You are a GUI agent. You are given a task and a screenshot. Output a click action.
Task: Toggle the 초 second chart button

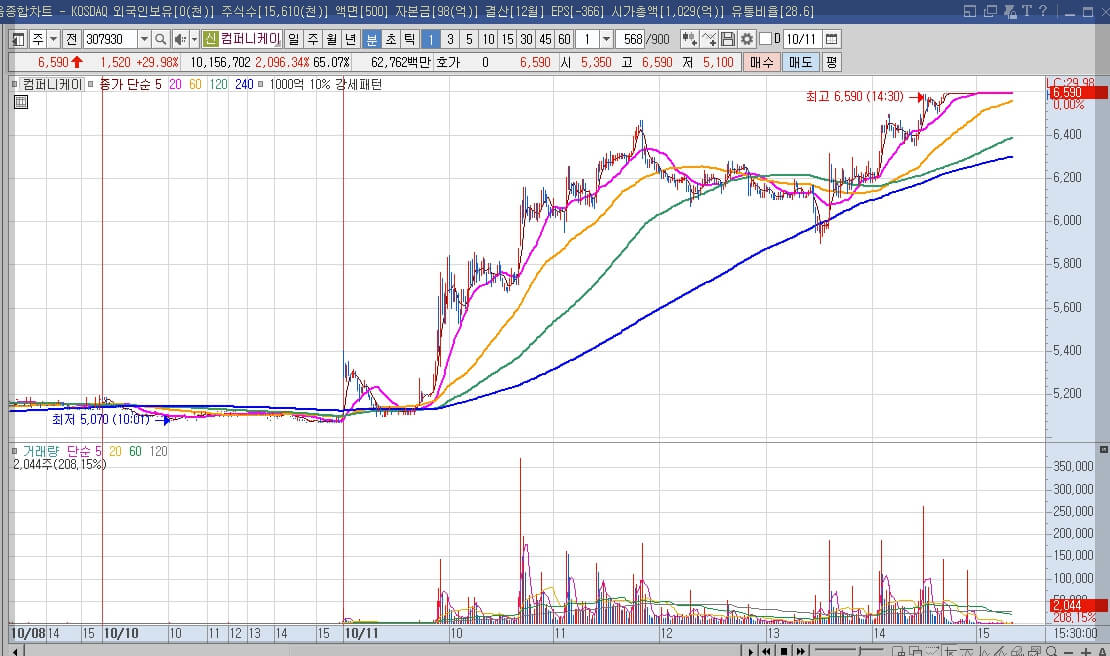391,39
